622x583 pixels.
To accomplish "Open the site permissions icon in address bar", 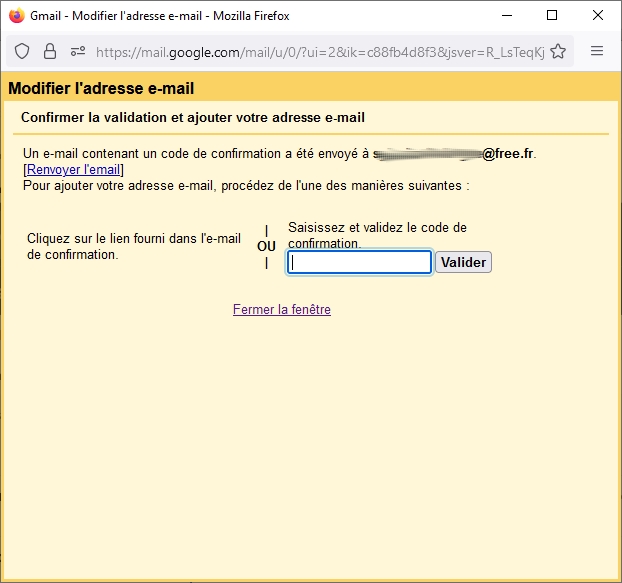I will click(x=78, y=51).
